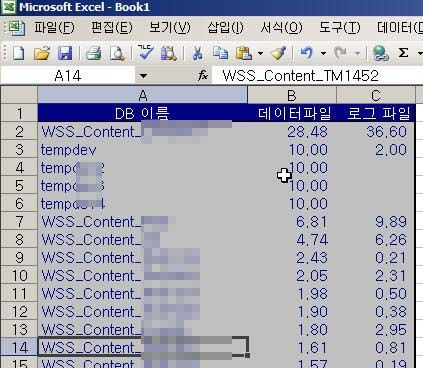
Task: Open the 도구(T) menu
Action: tap(340, 28)
